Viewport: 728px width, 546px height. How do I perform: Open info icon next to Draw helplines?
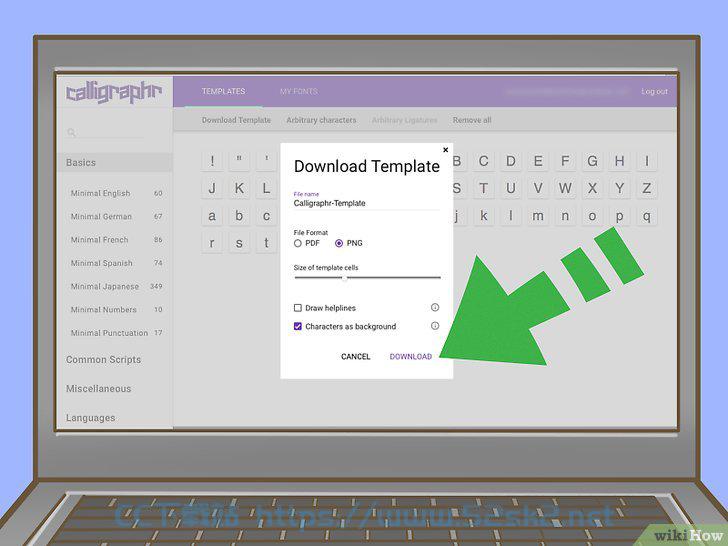[435, 307]
